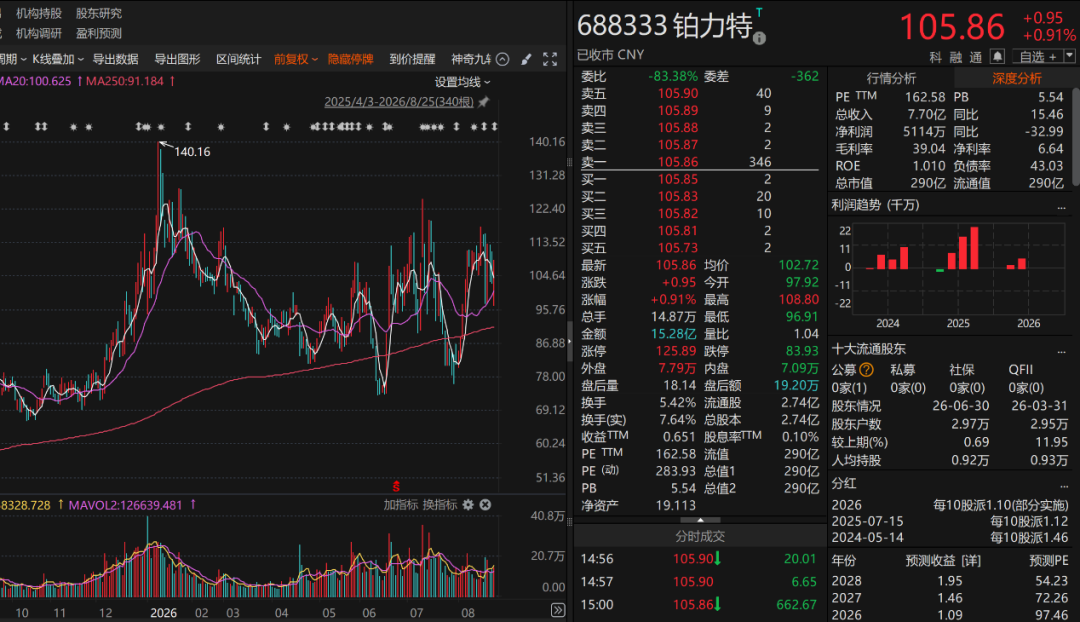Click 导出数据 in chart toolbar
Viewport: 1080px width, 622px height.
(116, 59)
